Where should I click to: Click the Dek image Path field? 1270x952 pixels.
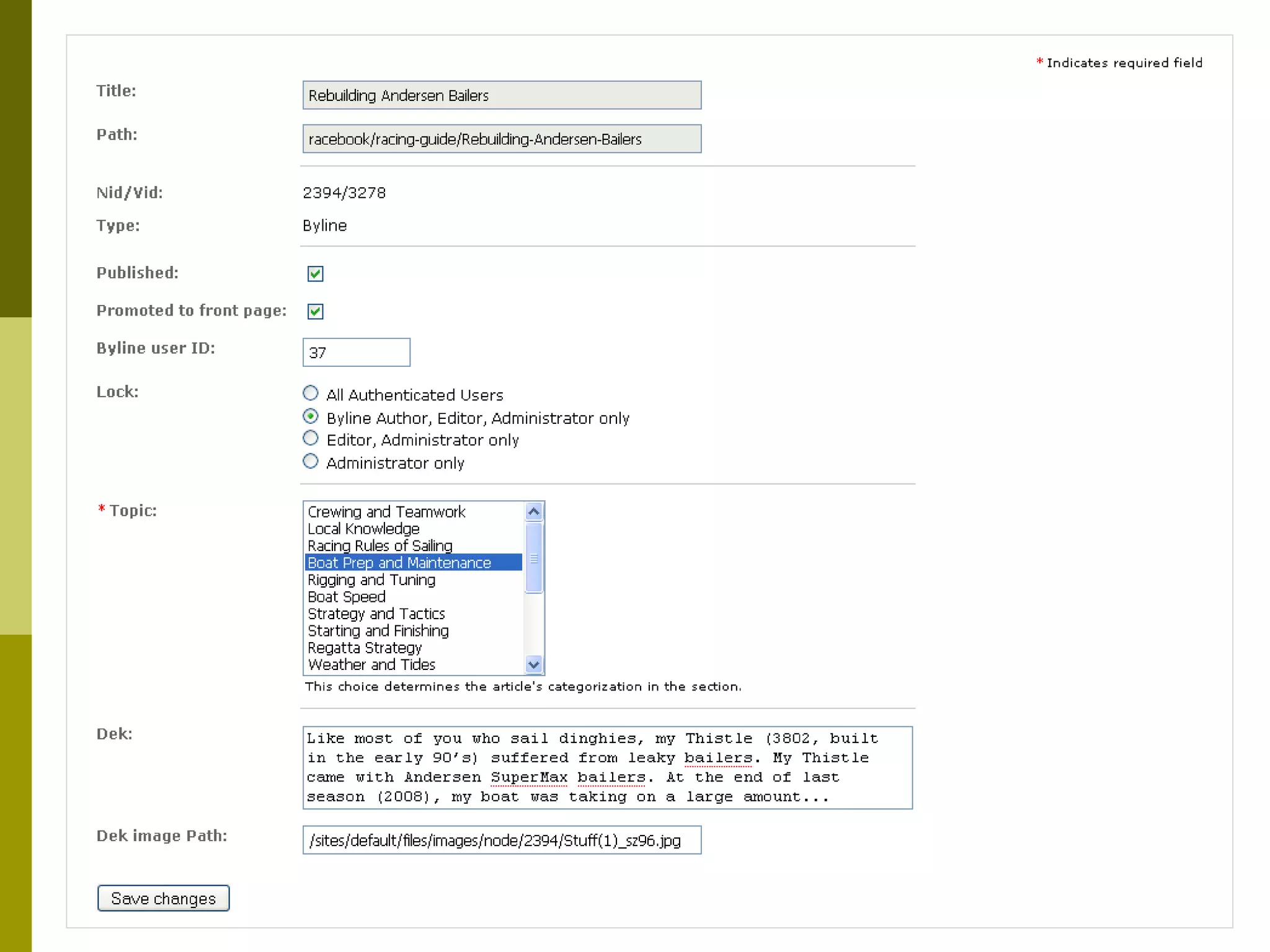502,840
